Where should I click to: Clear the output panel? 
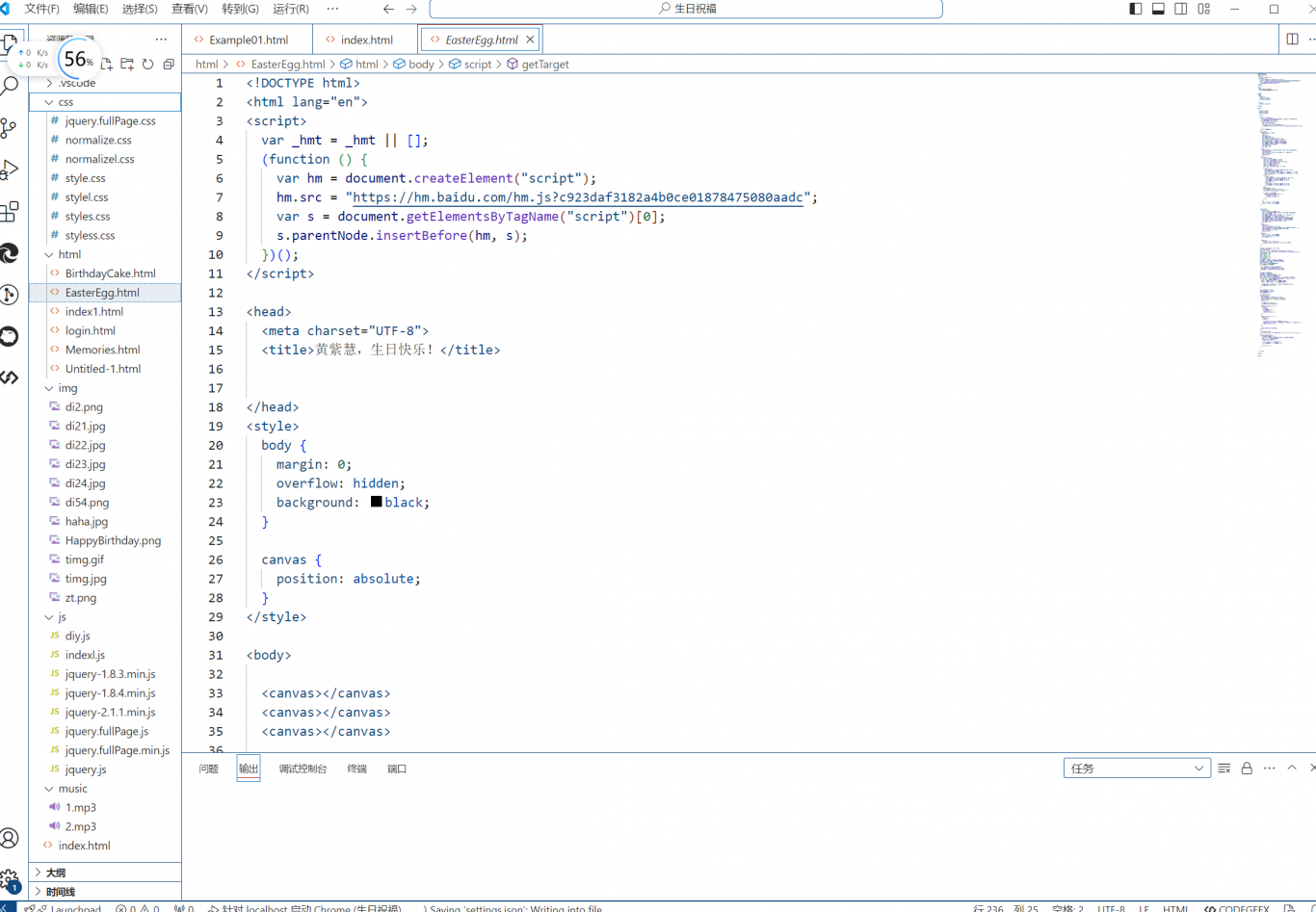[x=1224, y=769]
